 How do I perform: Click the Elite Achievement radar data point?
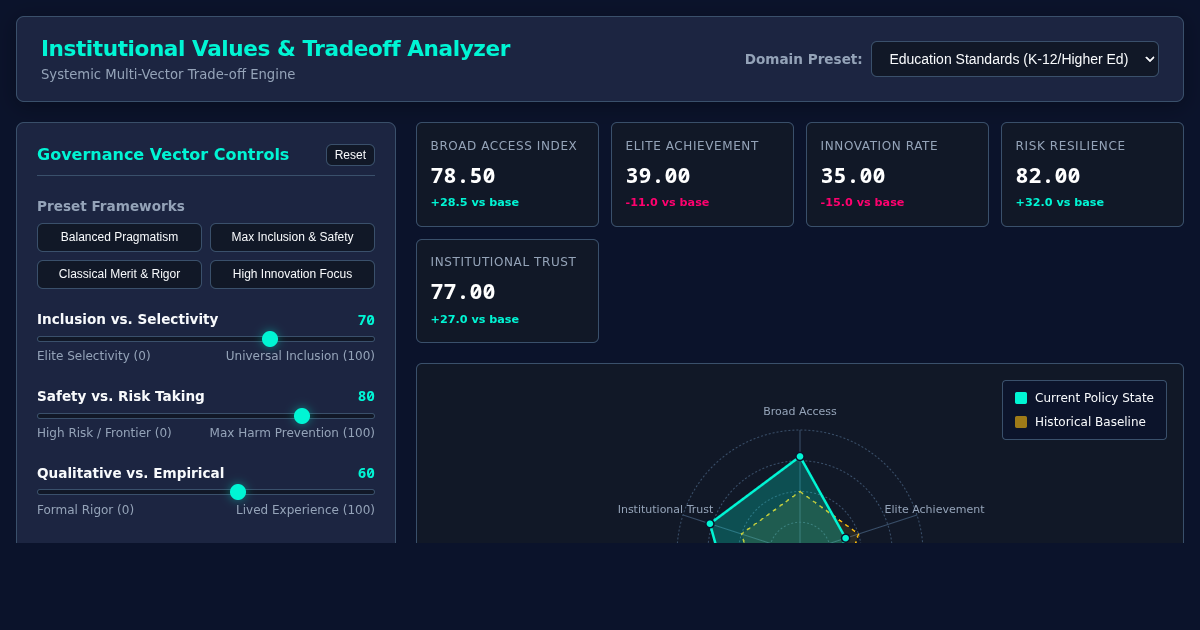click(845, 538)
